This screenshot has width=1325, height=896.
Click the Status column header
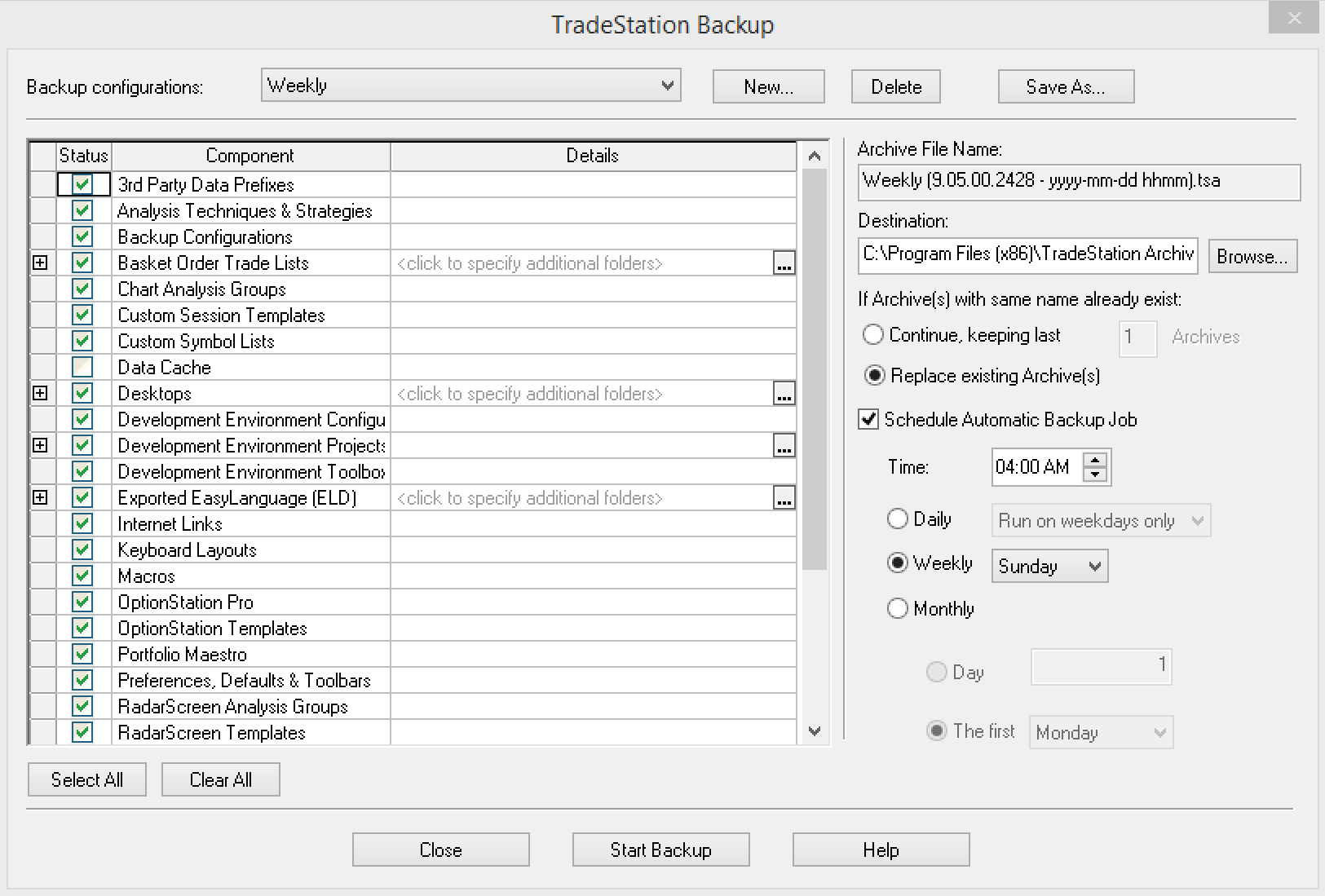(x=84, y=156)
